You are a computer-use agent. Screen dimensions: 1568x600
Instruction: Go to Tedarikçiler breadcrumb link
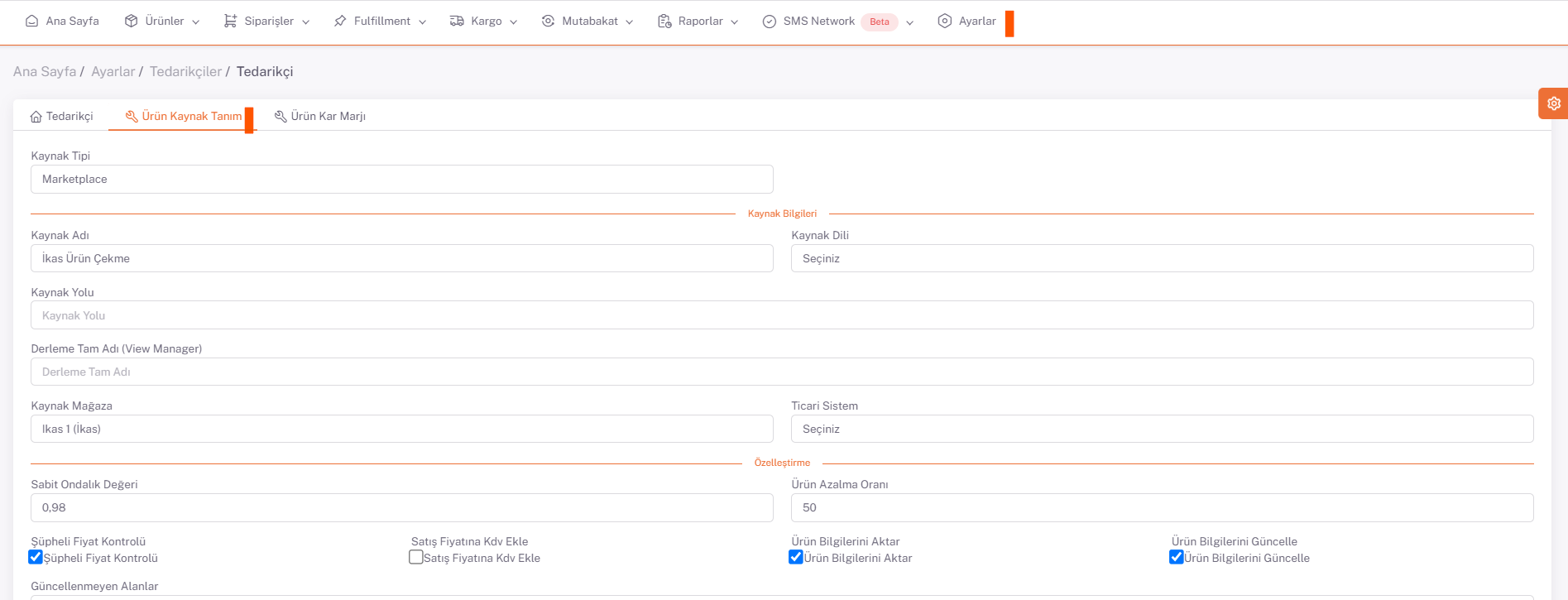[185, 72]
